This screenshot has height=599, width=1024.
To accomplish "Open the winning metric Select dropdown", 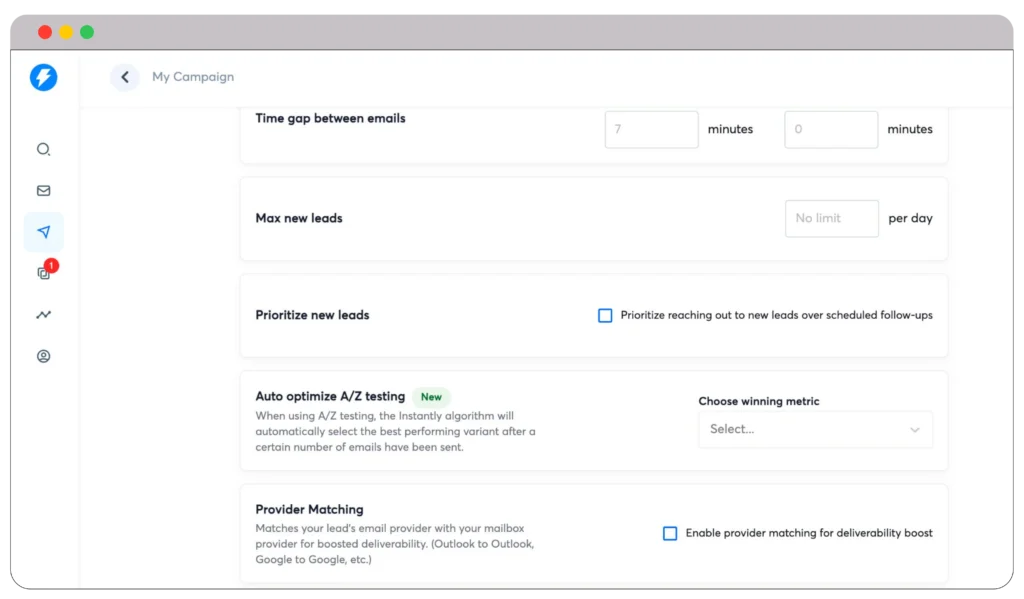I will coord(815,429).
